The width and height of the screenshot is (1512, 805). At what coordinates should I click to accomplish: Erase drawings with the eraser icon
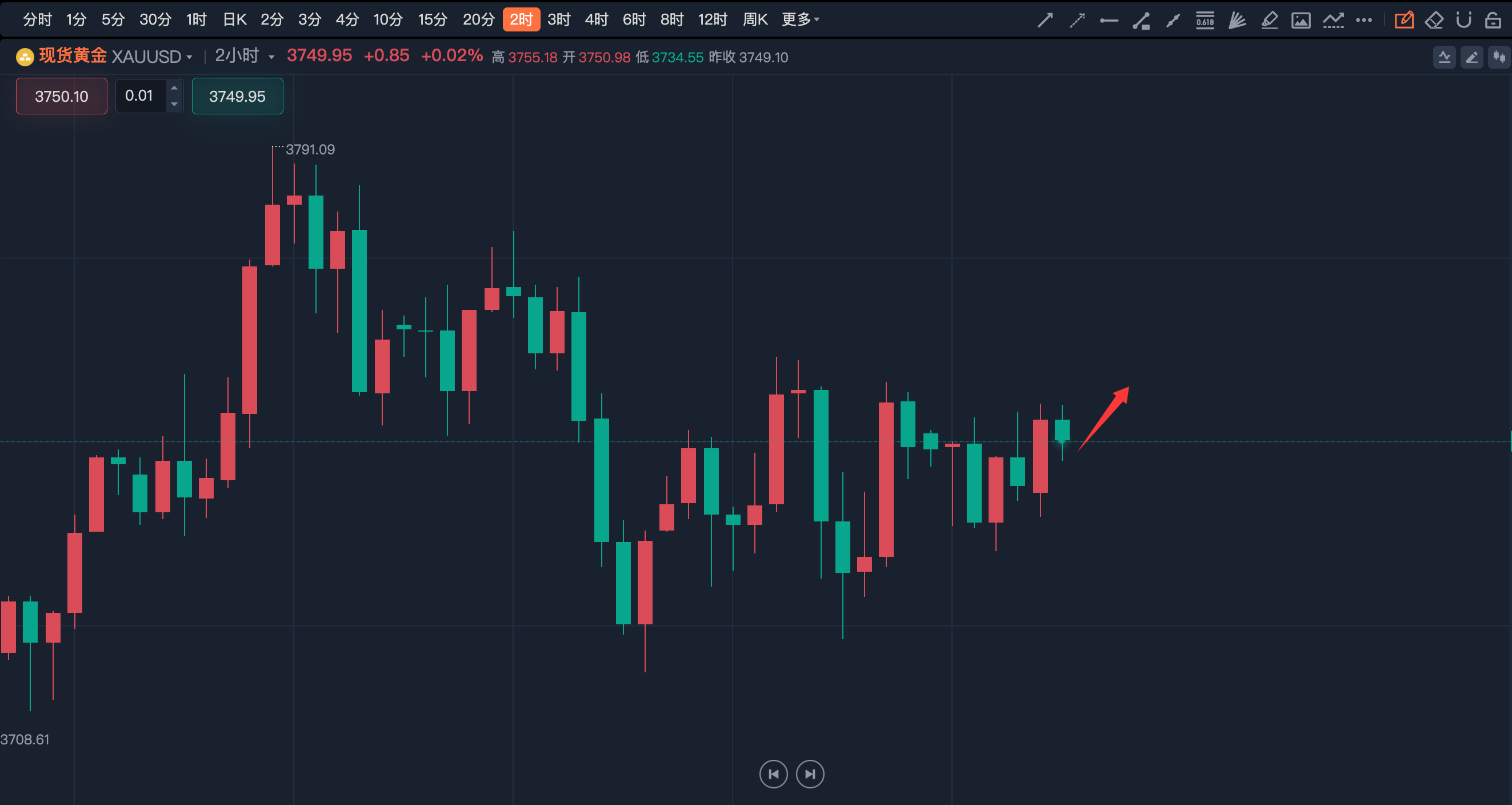tap(1434, 21)
